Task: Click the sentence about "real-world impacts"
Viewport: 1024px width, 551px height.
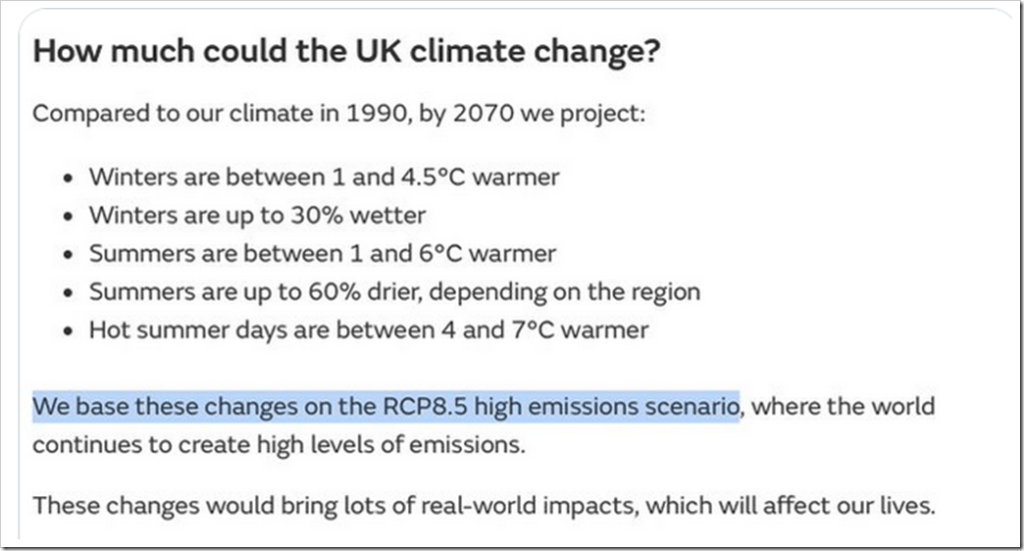Action: pyautogui.click(x=483, y=505)
